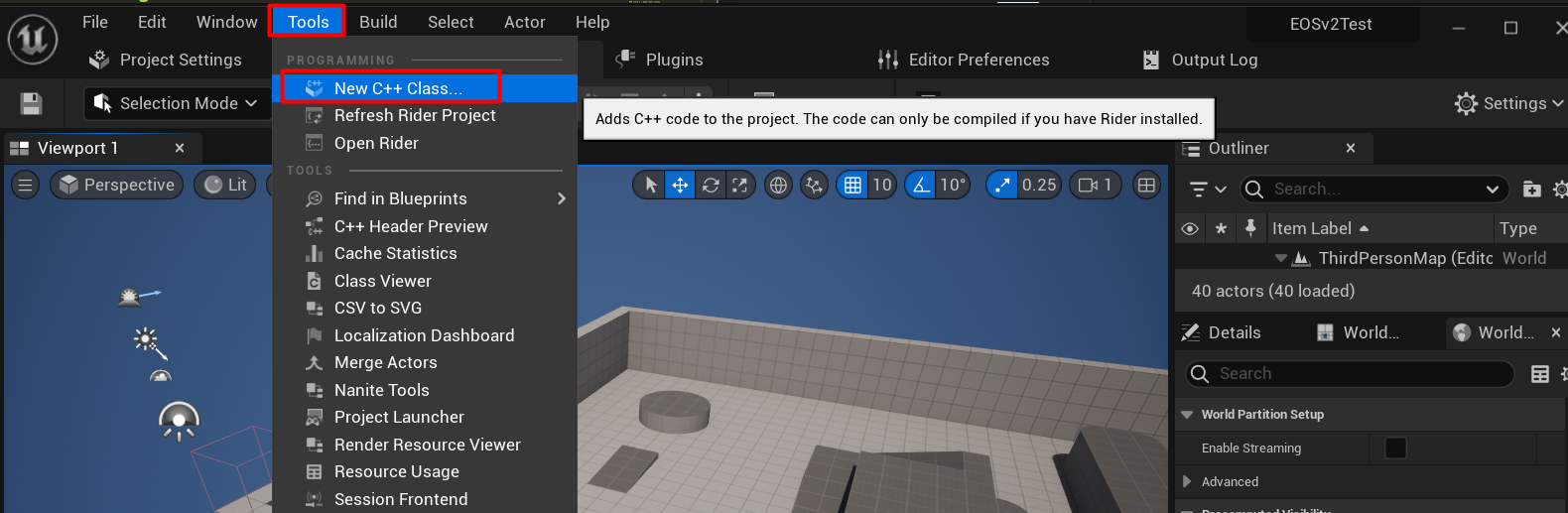
Task: Toggle rotation angle snapping
Action: point(921,185)
